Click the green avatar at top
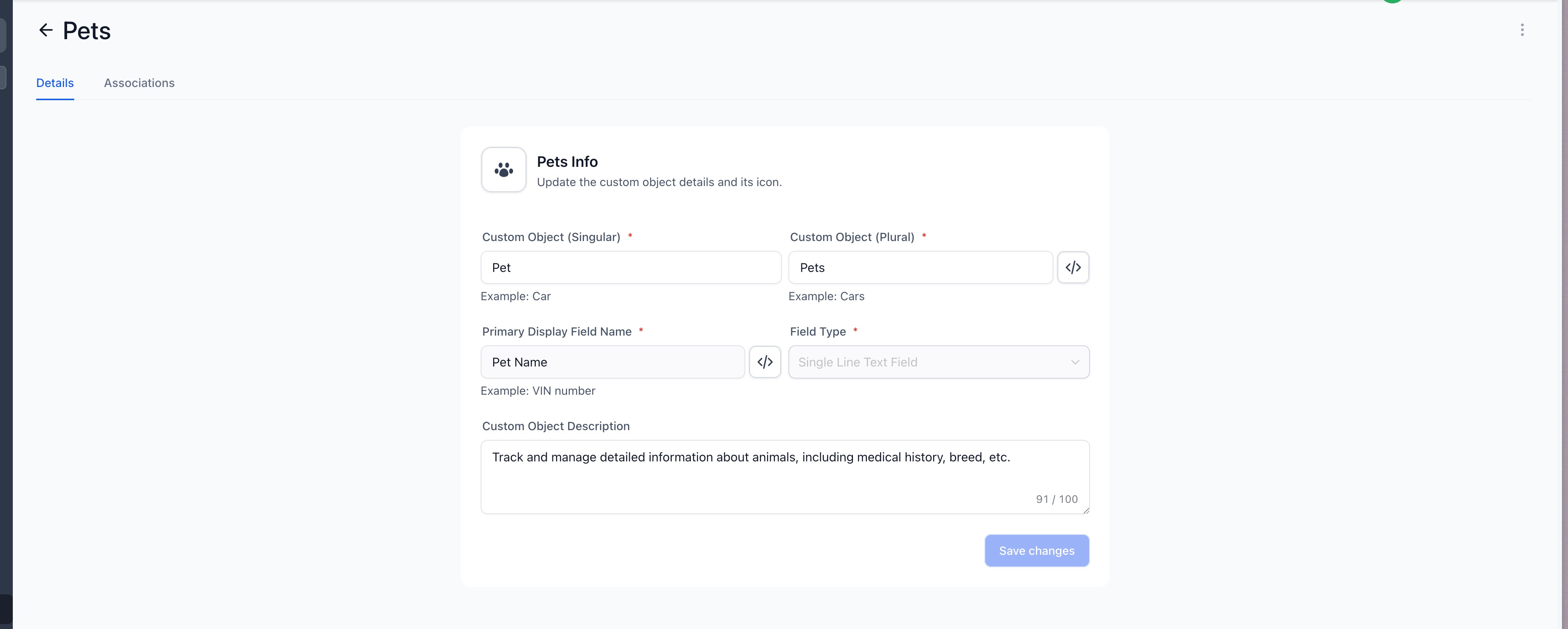 tap(1392, 2)
